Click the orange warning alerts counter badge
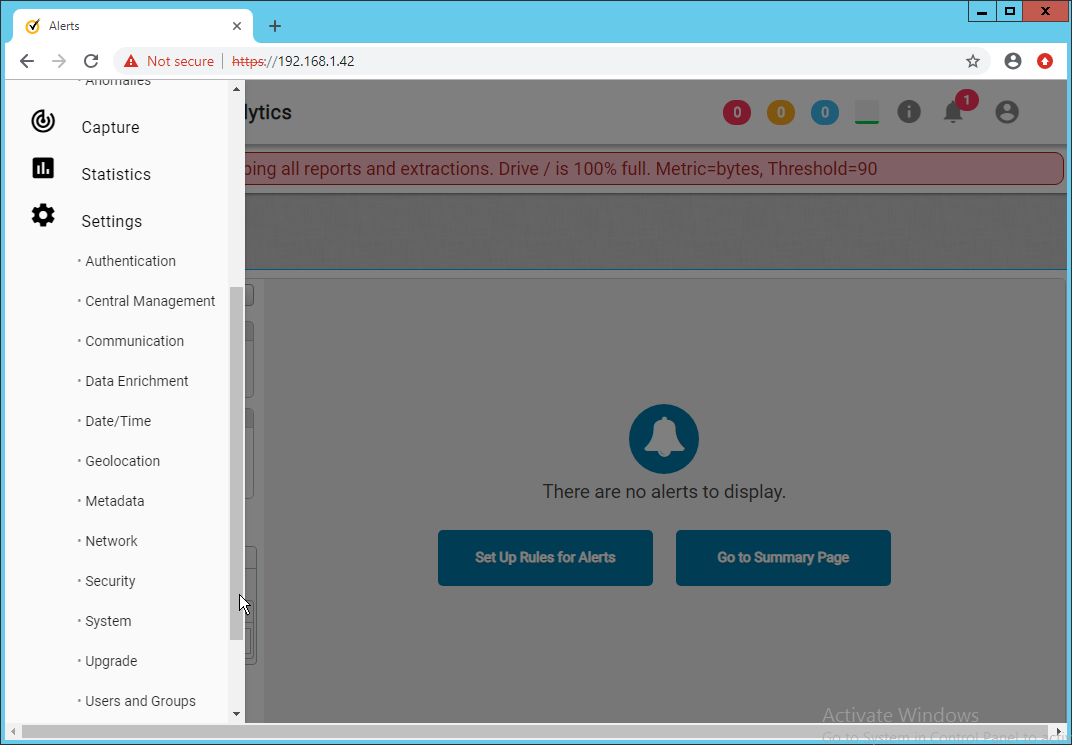 (781, 113)
